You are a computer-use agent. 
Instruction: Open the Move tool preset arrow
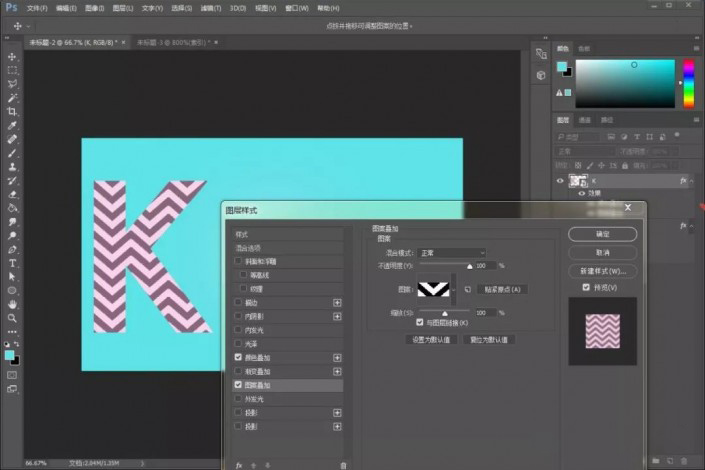(28, 27)
